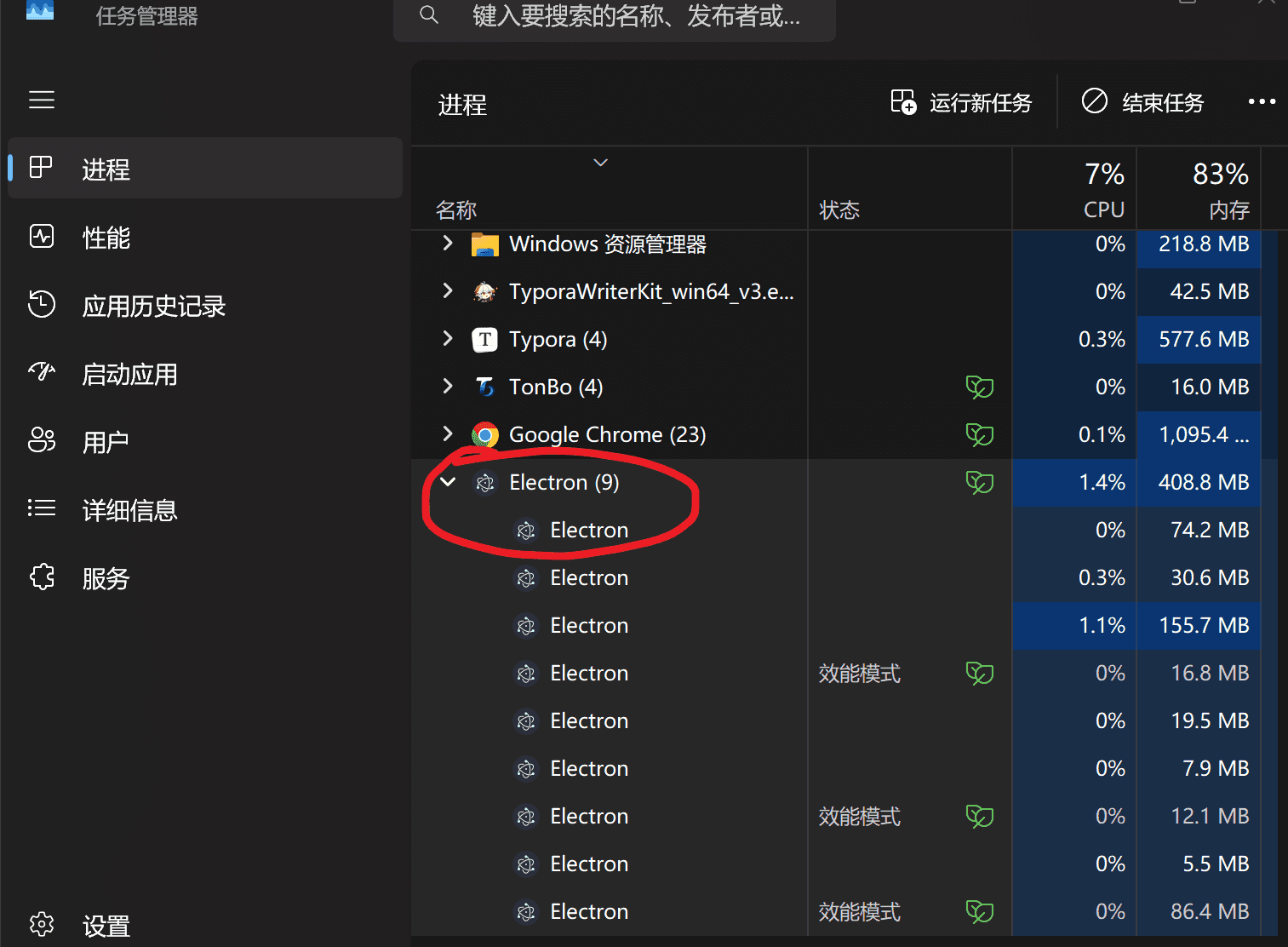Click efficiency leaf icon on Chrome row
The image size is (1288, 947).
tap(980, 435)
